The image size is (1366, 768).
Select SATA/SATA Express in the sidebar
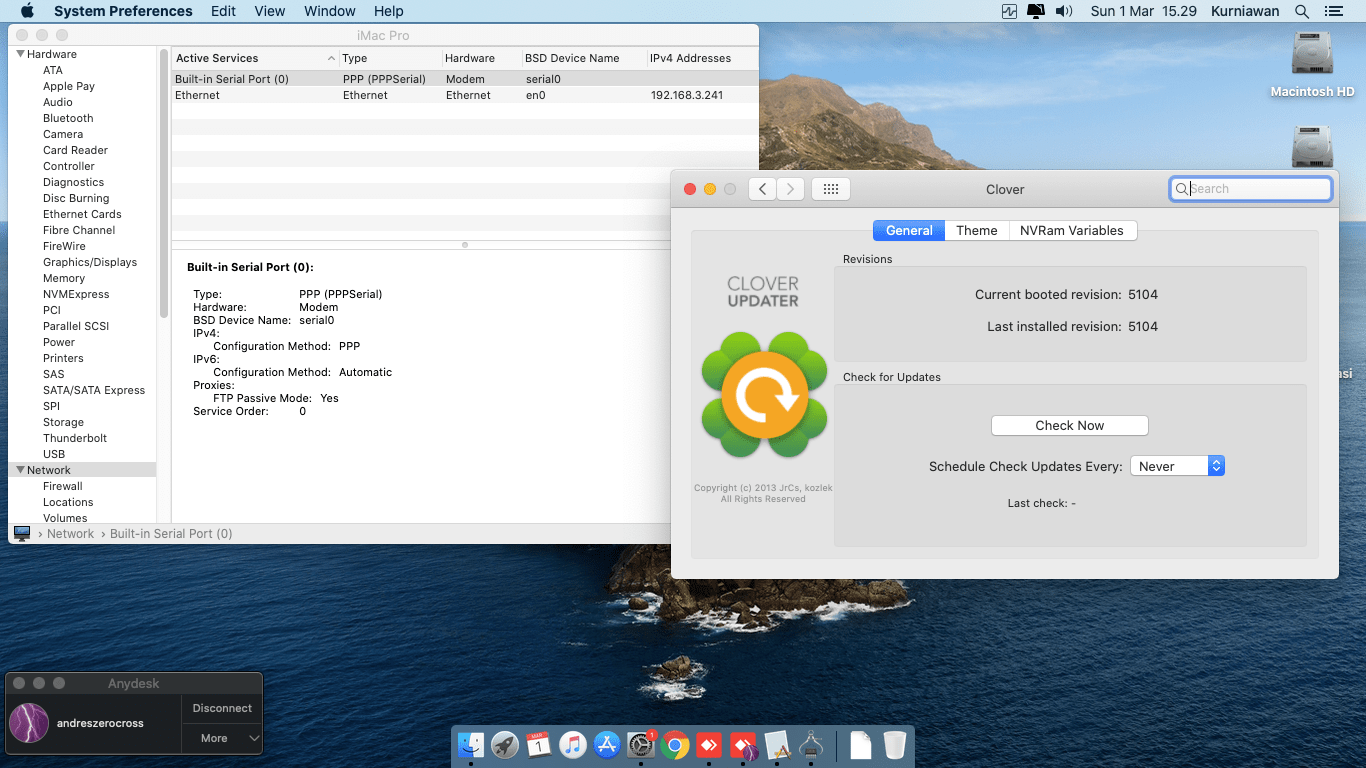tap(94, 390)
